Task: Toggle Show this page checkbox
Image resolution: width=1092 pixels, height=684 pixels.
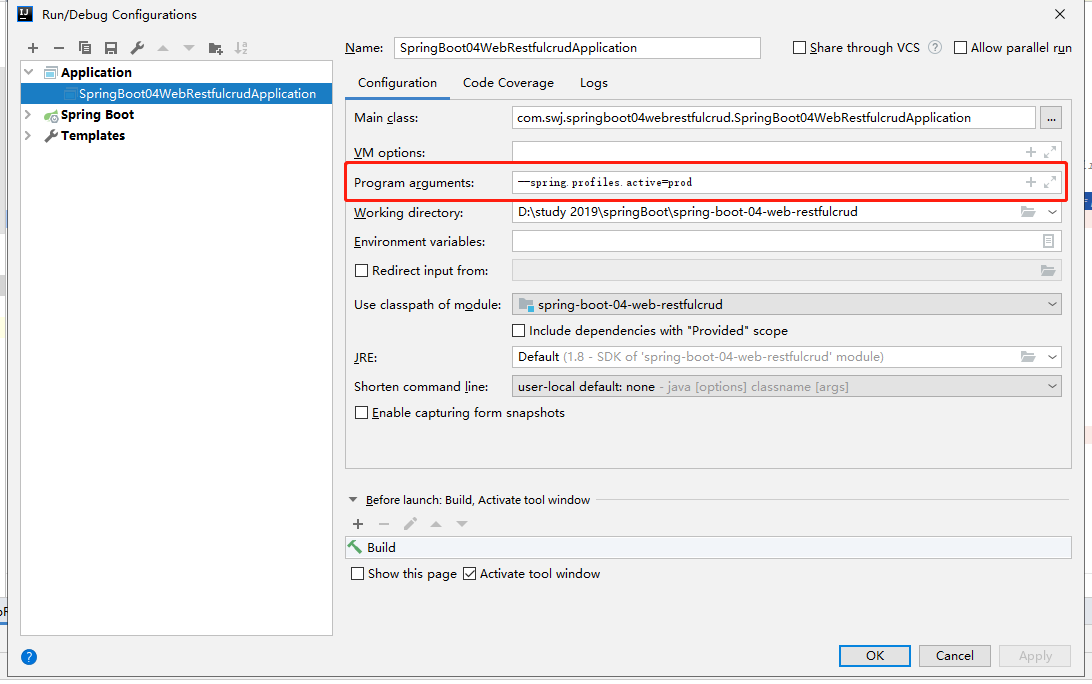Action: tap(357, 573)
